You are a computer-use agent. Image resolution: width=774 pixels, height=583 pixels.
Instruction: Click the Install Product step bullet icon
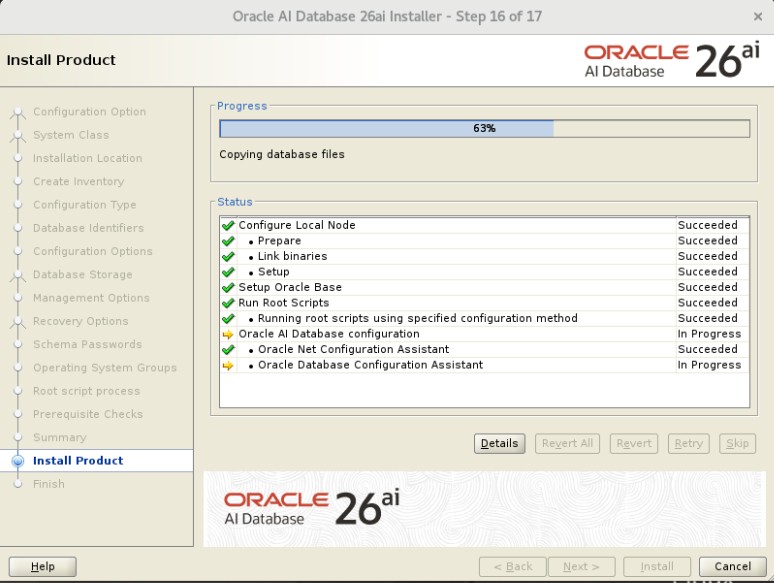click(x=18, y=461)
